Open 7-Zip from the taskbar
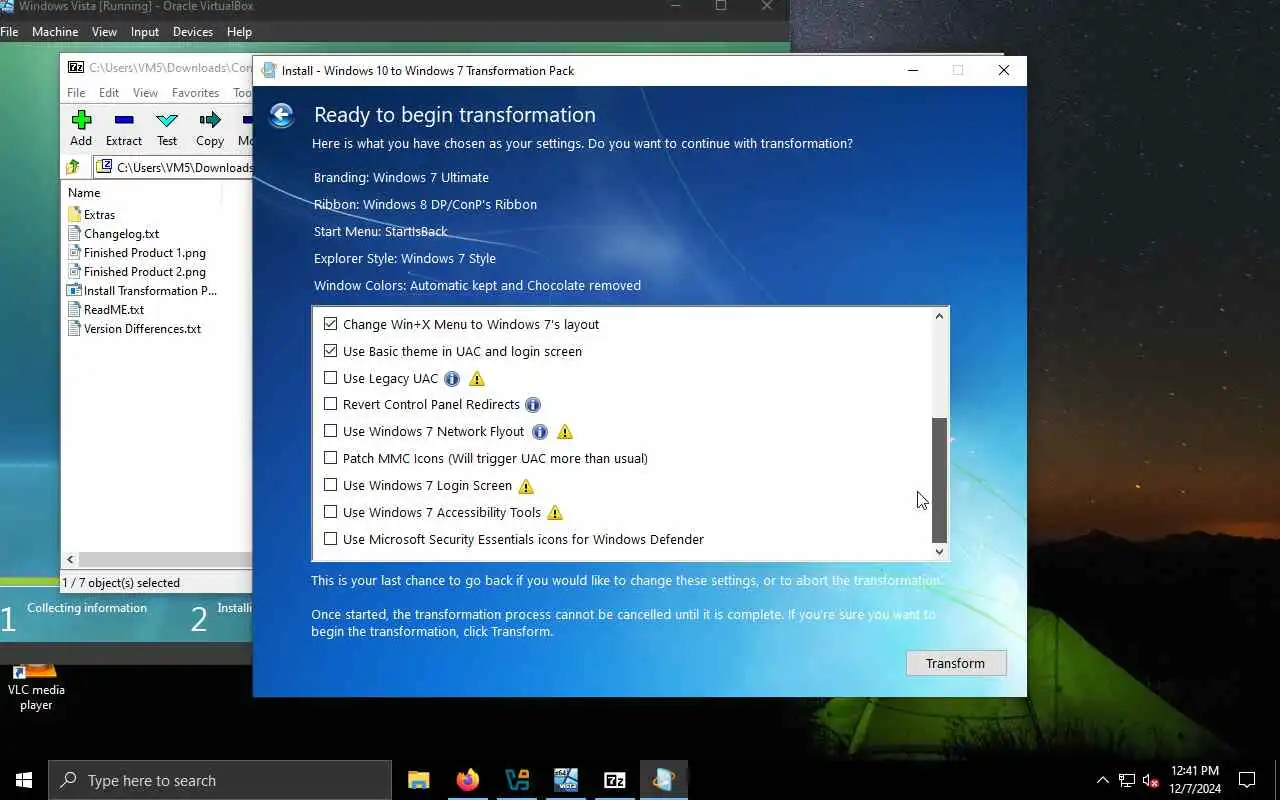The width and height of the screenshot is (1280, 800). (615, 780)
